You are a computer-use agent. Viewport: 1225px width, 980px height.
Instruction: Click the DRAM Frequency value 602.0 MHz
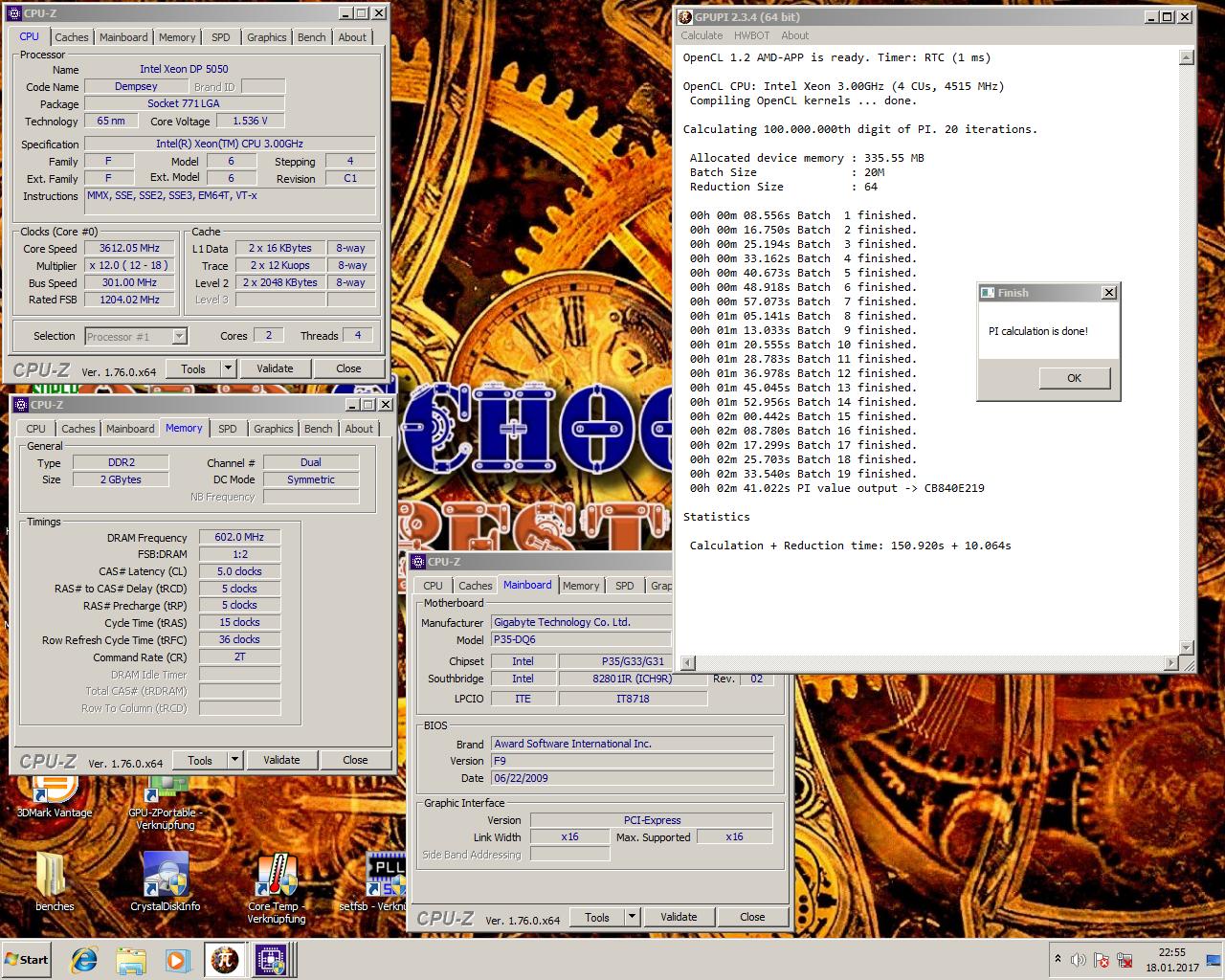click(x=239, y=537)
